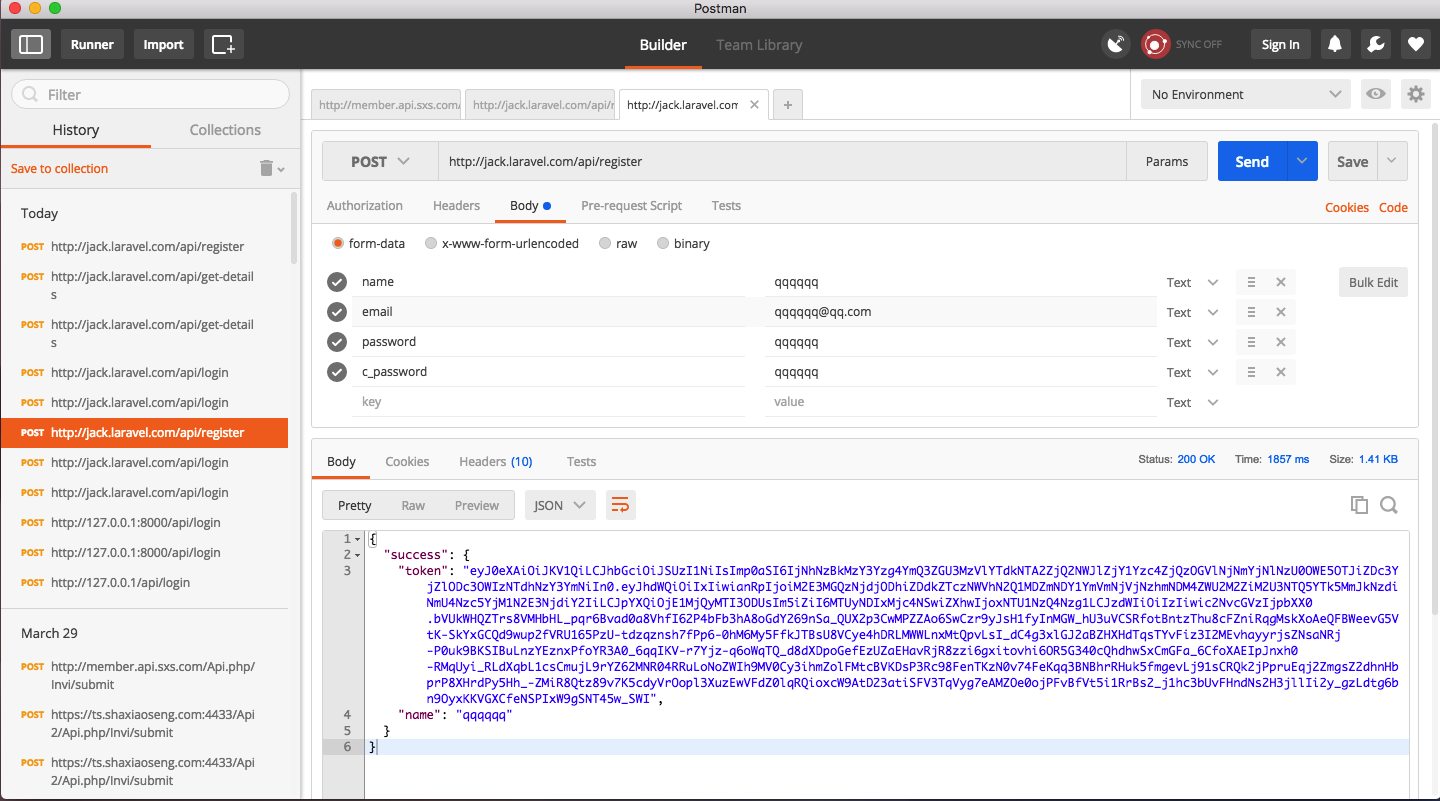Uncheck the password parameter checkbox
This screenshot has height=801, width=1440.
[x=337, y=342]
